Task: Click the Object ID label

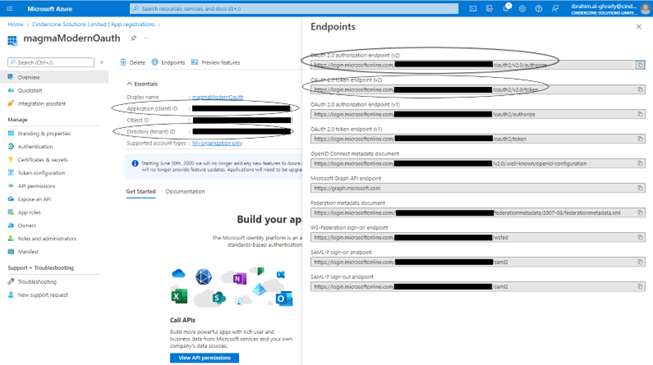Action: (138, 120)
